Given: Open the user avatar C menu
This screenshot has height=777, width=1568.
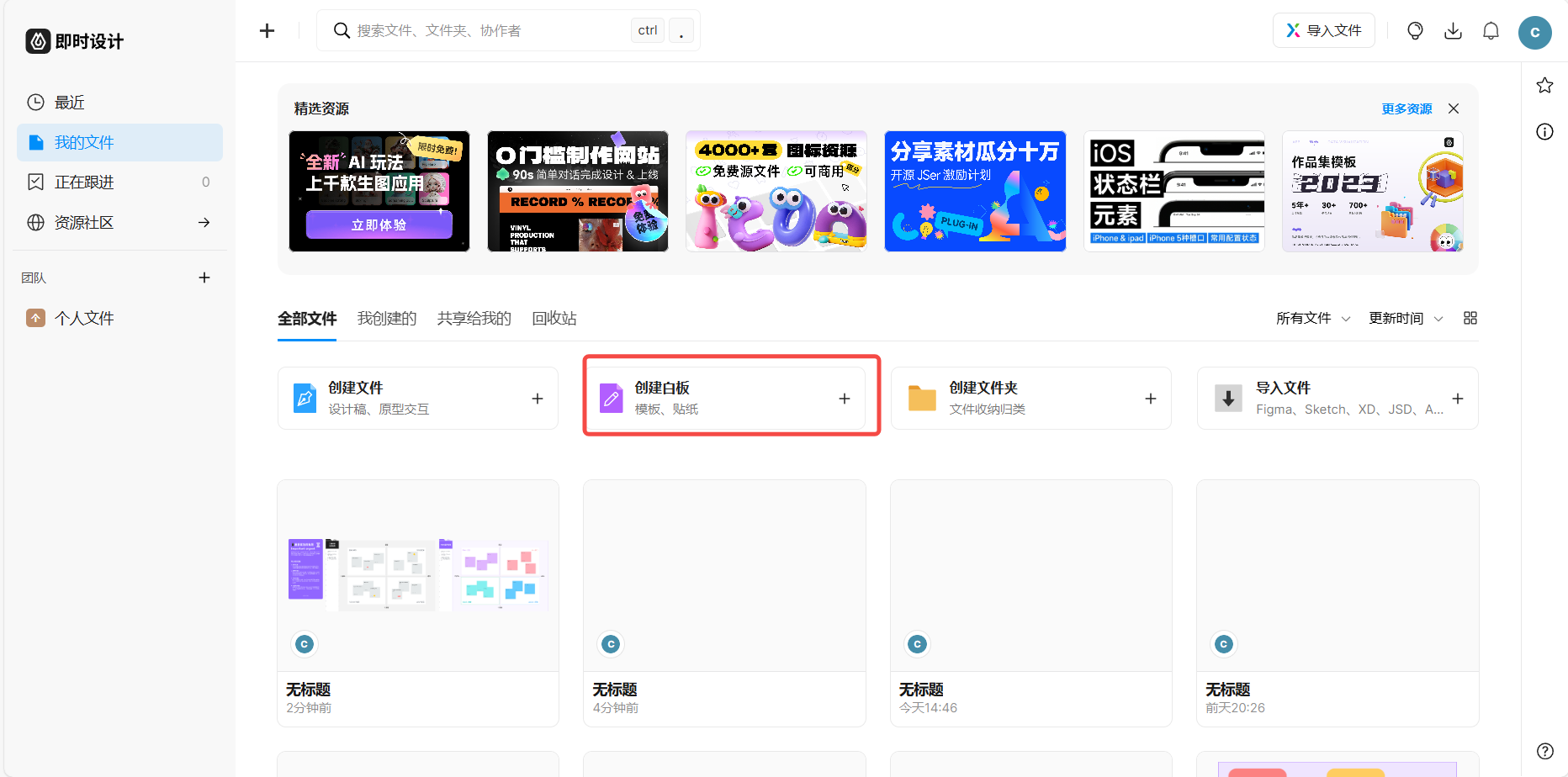Looking at the screenshot, I should (x=1535, y=32).
